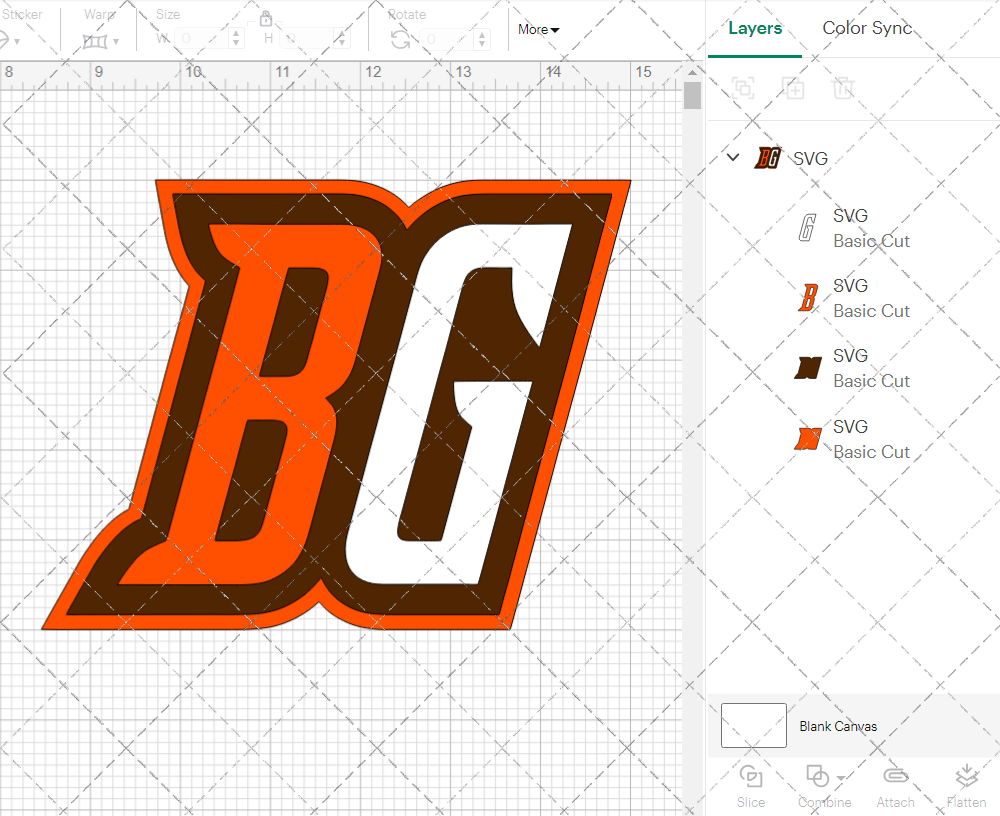
Task: Click the Group icon above the layers list
Action: 743,88
